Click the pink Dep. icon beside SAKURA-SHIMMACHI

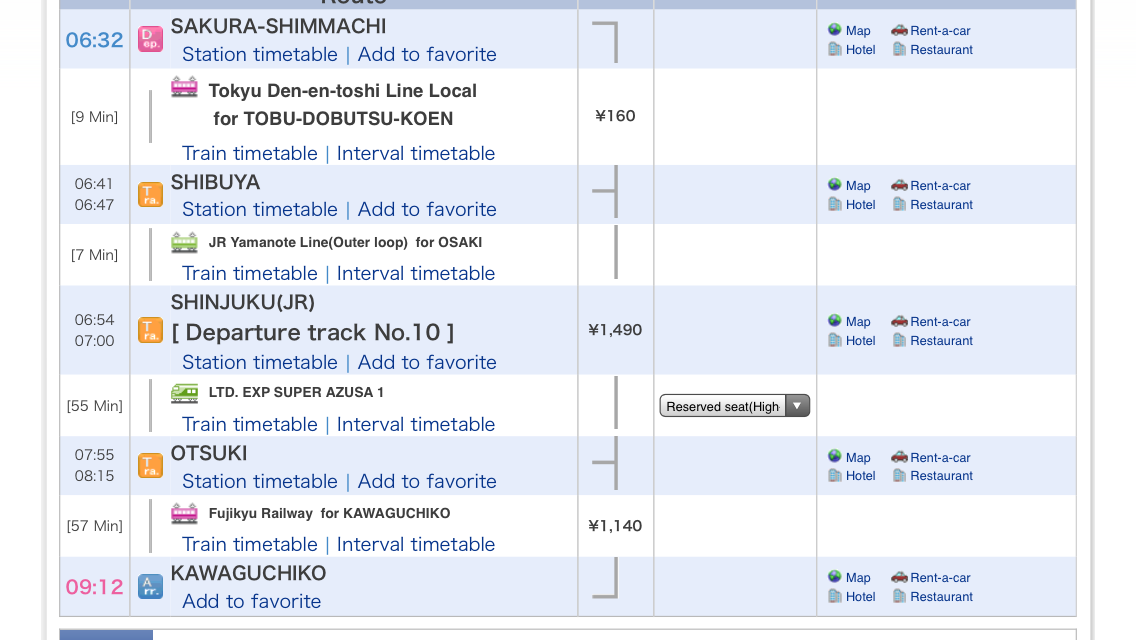point(151,39)
